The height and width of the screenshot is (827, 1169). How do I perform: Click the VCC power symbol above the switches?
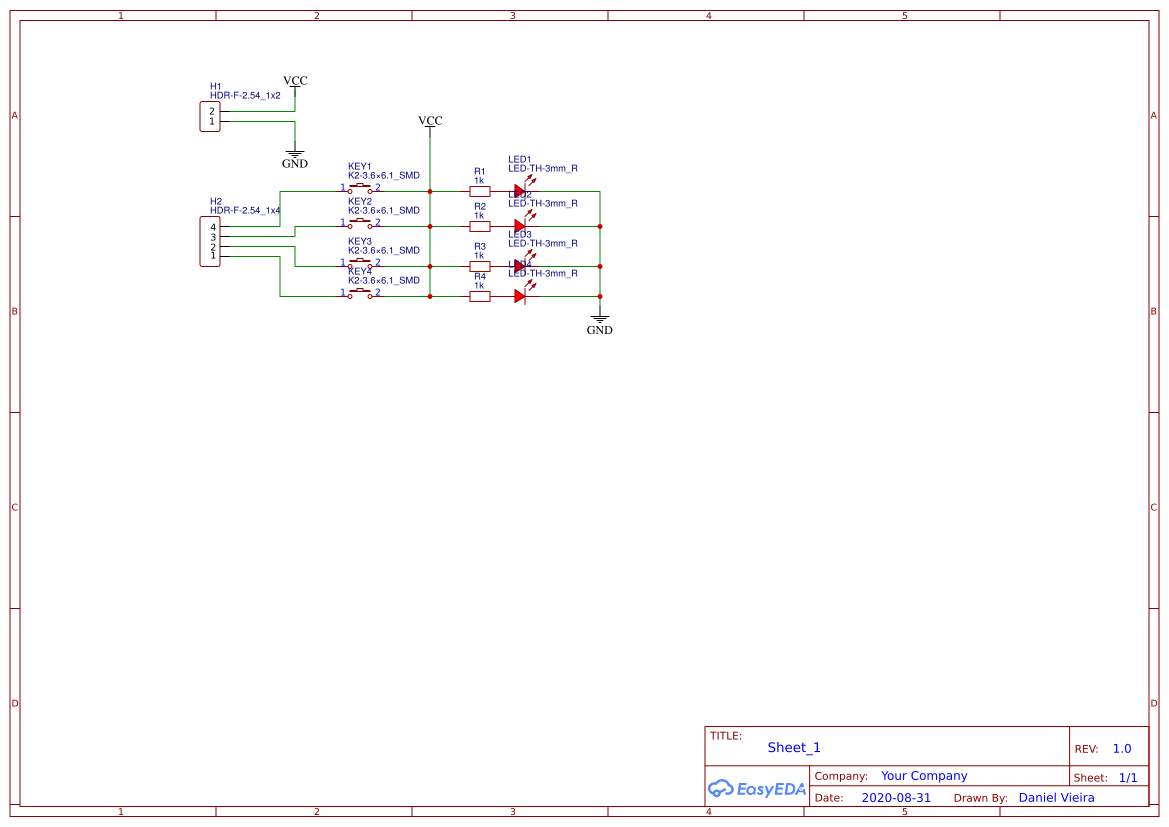[x=430, y=121]
